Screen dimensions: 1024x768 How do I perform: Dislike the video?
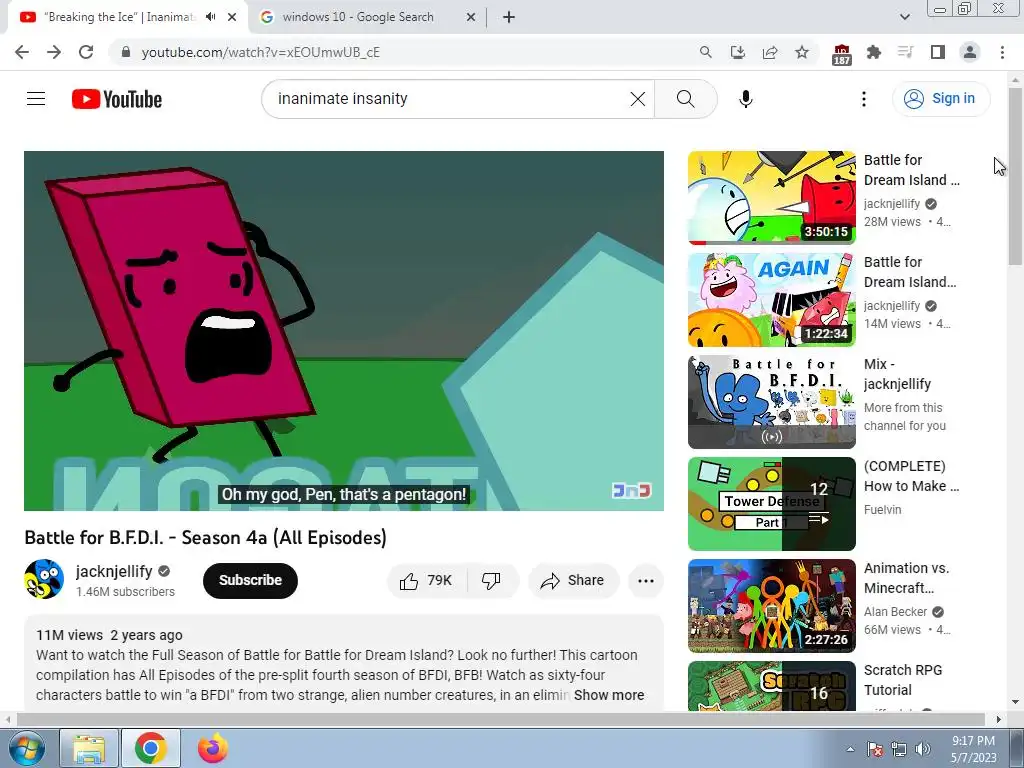click(491, 581)
